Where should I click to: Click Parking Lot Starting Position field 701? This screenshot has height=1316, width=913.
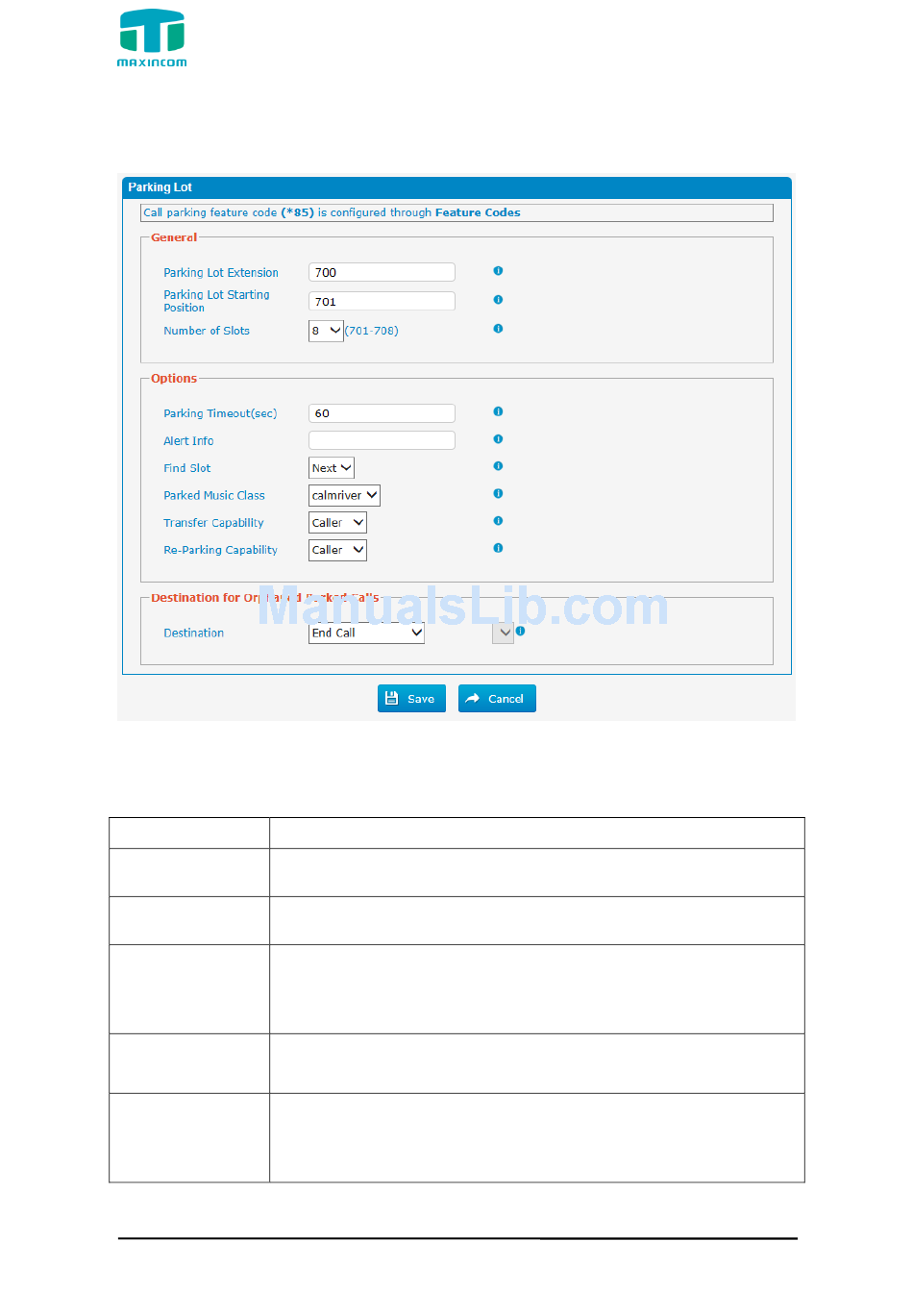[382, 301]
